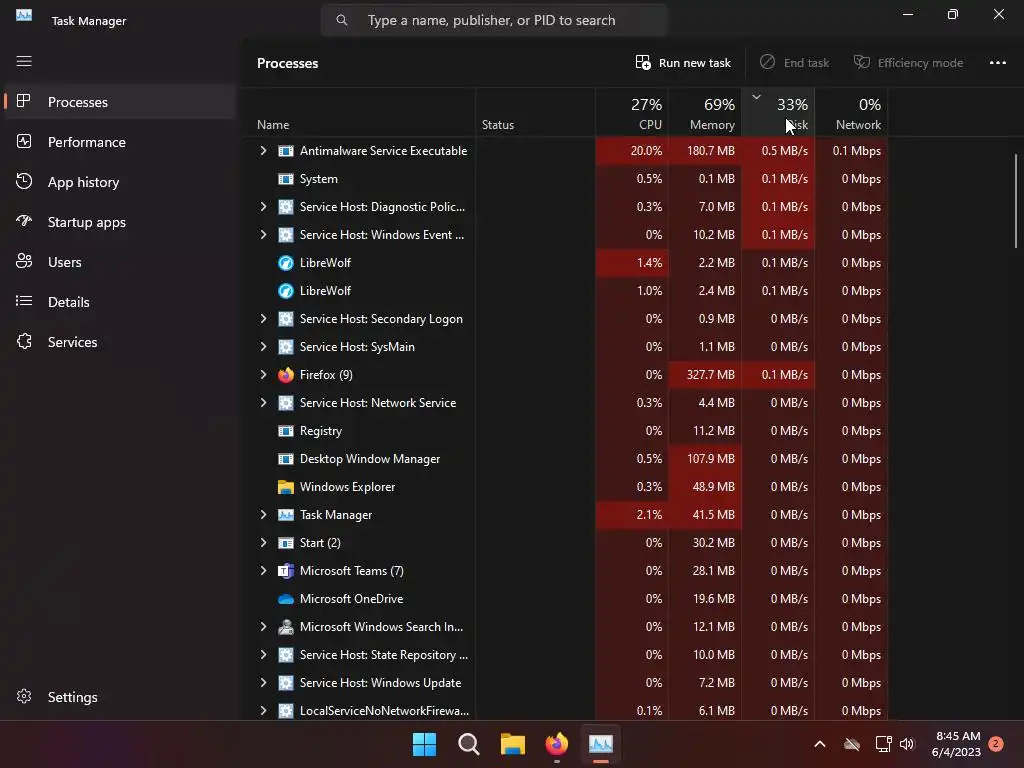The width and height of the screenshot is (1024, 768).
Task: Sort by the CPU column header
Action: click(632, 112)
